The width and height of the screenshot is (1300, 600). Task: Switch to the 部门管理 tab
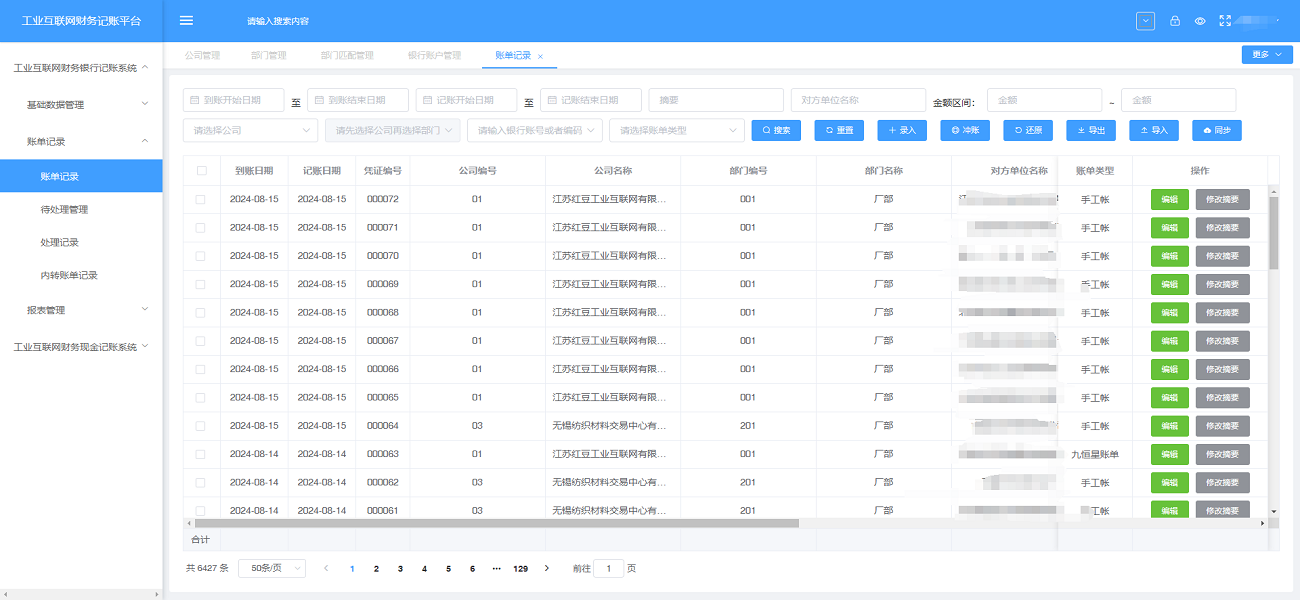(x=269, y=55)
